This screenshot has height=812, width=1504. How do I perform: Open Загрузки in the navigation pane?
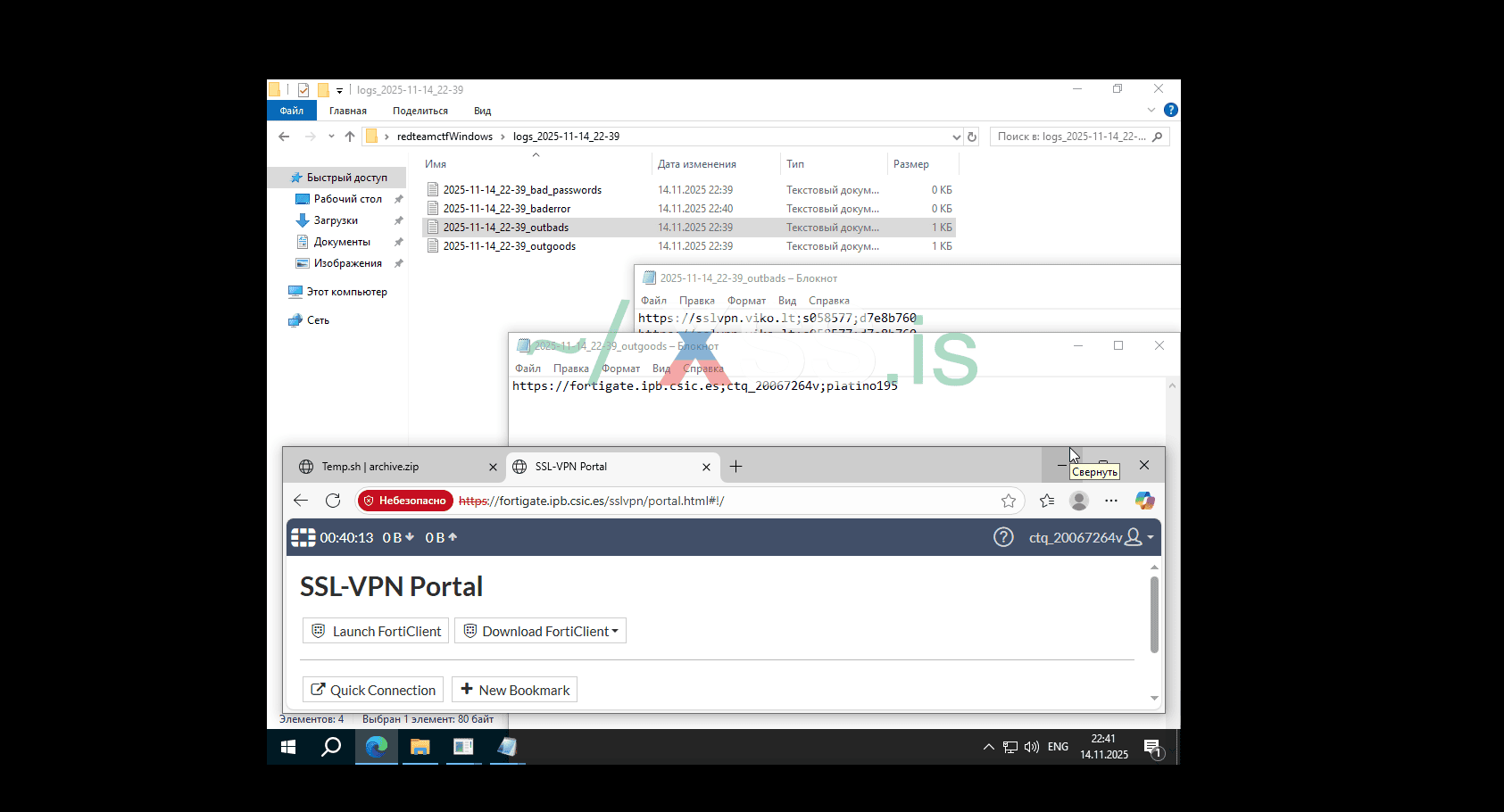(336, 220)
